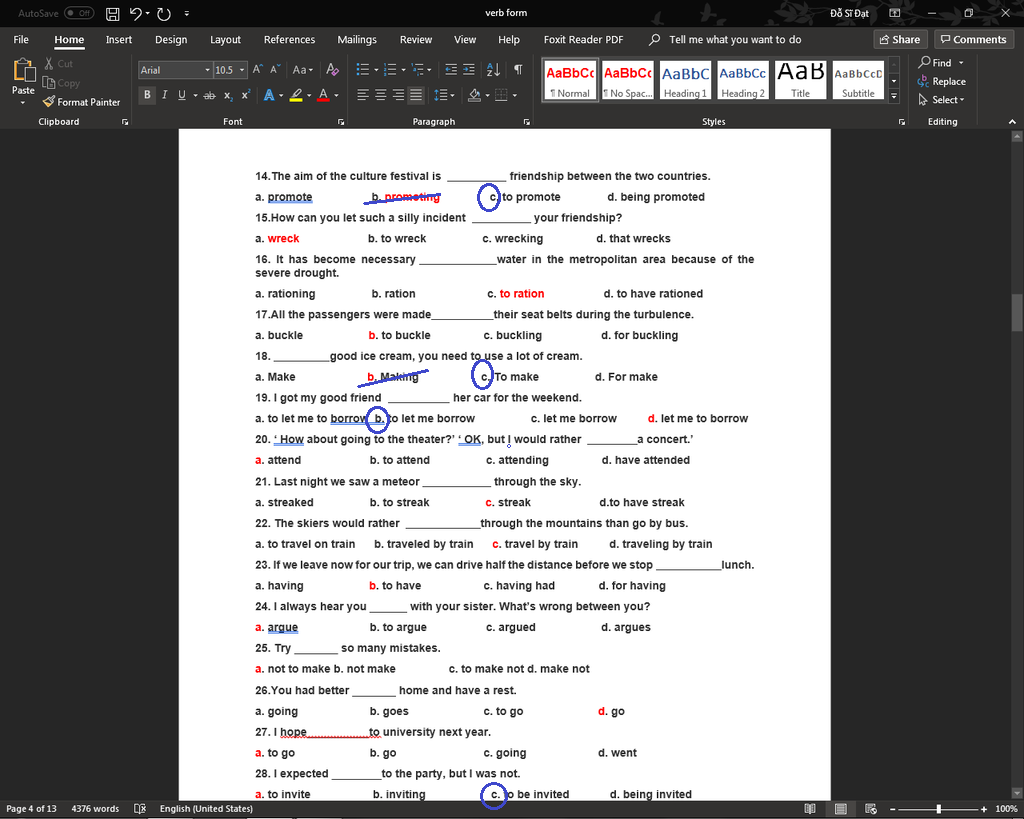The height and width of the screenshot is (819, 1024).
Task: Open the Customize Quick Access Toolbar dropdown
Action: point(187,14)
